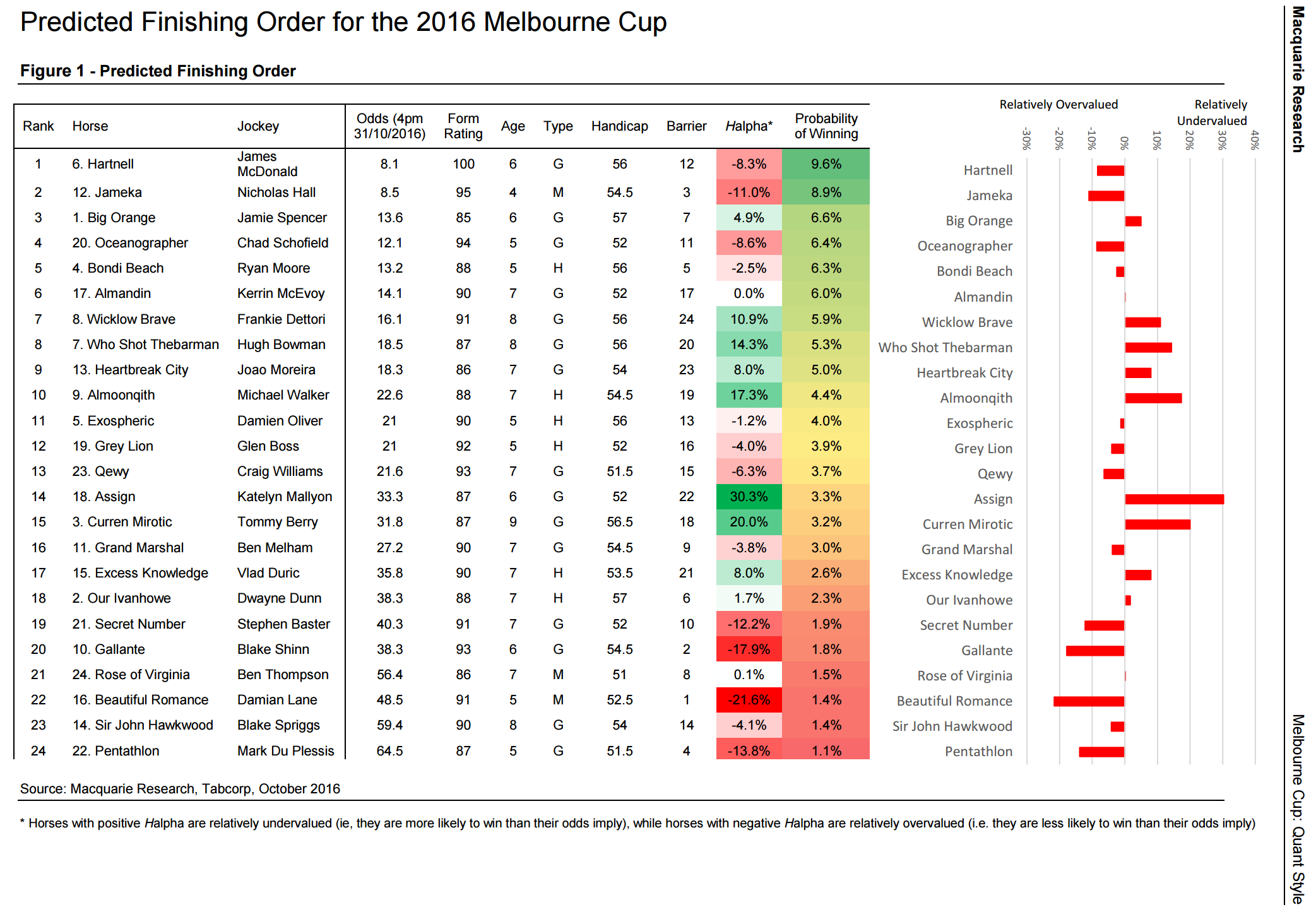Click the Probability of Winning column header
The image size is (1316, 924).
coord(826,126)
